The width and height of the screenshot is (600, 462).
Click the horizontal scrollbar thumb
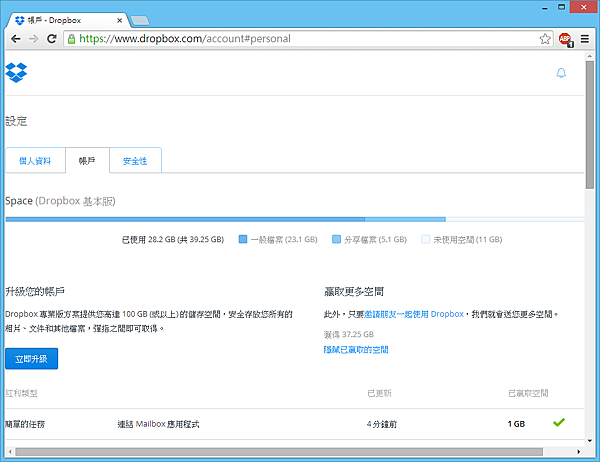point(279,452)
